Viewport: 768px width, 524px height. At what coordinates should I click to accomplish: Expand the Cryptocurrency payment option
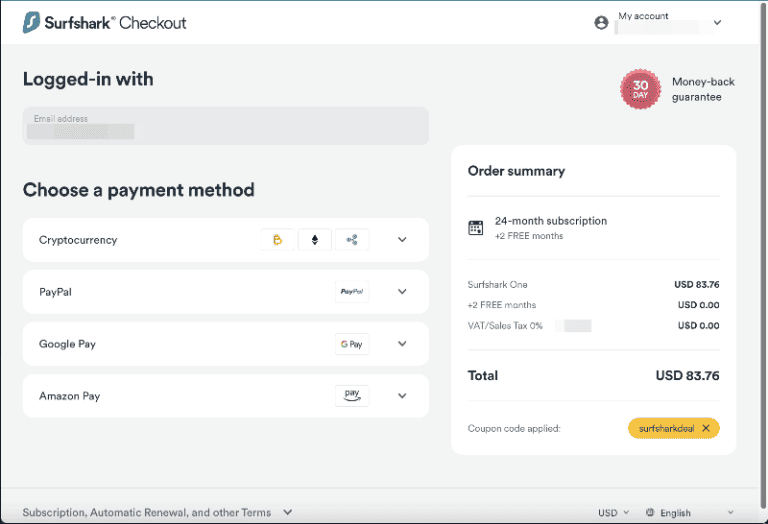point(402,240)
